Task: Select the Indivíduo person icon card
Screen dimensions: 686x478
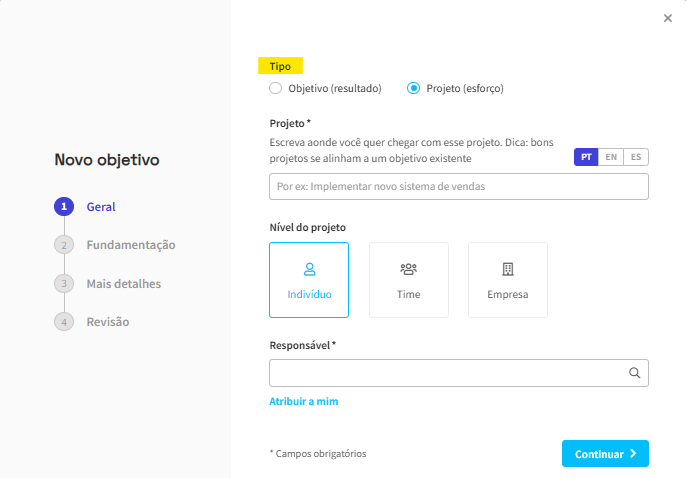Action: [x=309, y=280]
